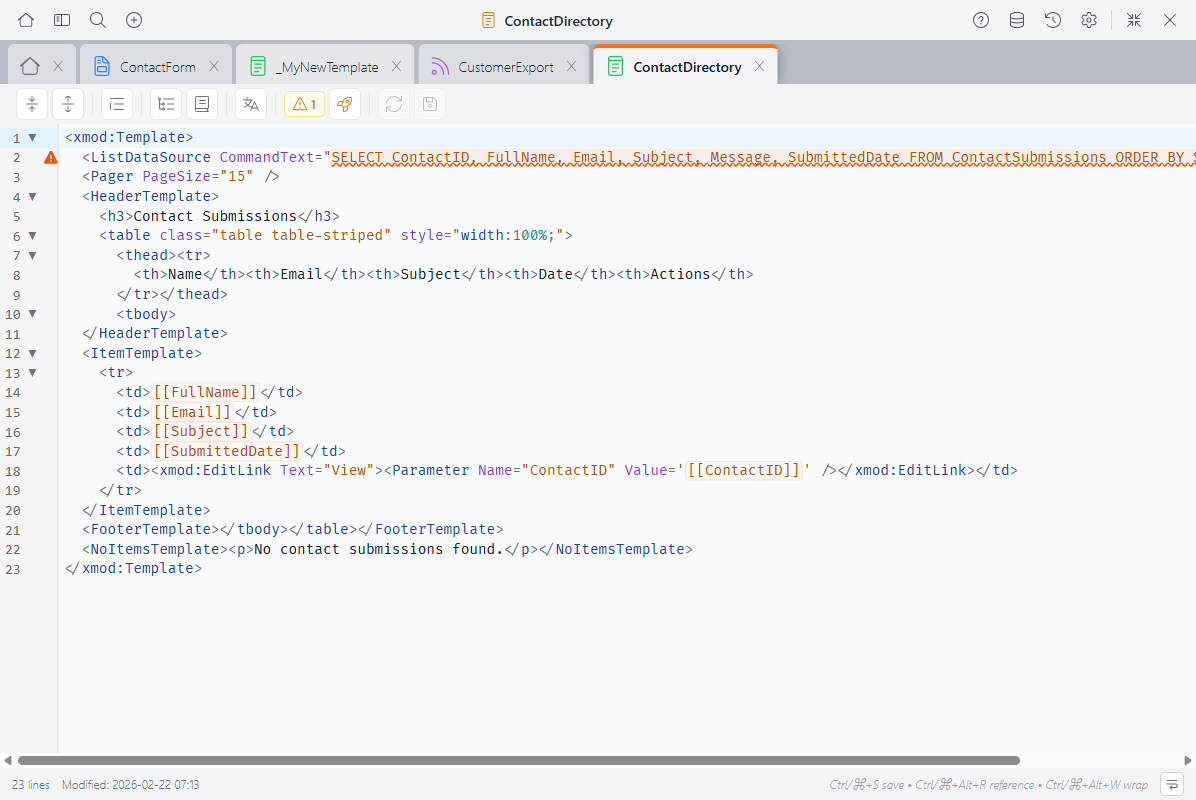This screenshot has width=1196, height=800.
Task: Click the rocket deploy toolbar icon
Action: (x=345, y=104)
